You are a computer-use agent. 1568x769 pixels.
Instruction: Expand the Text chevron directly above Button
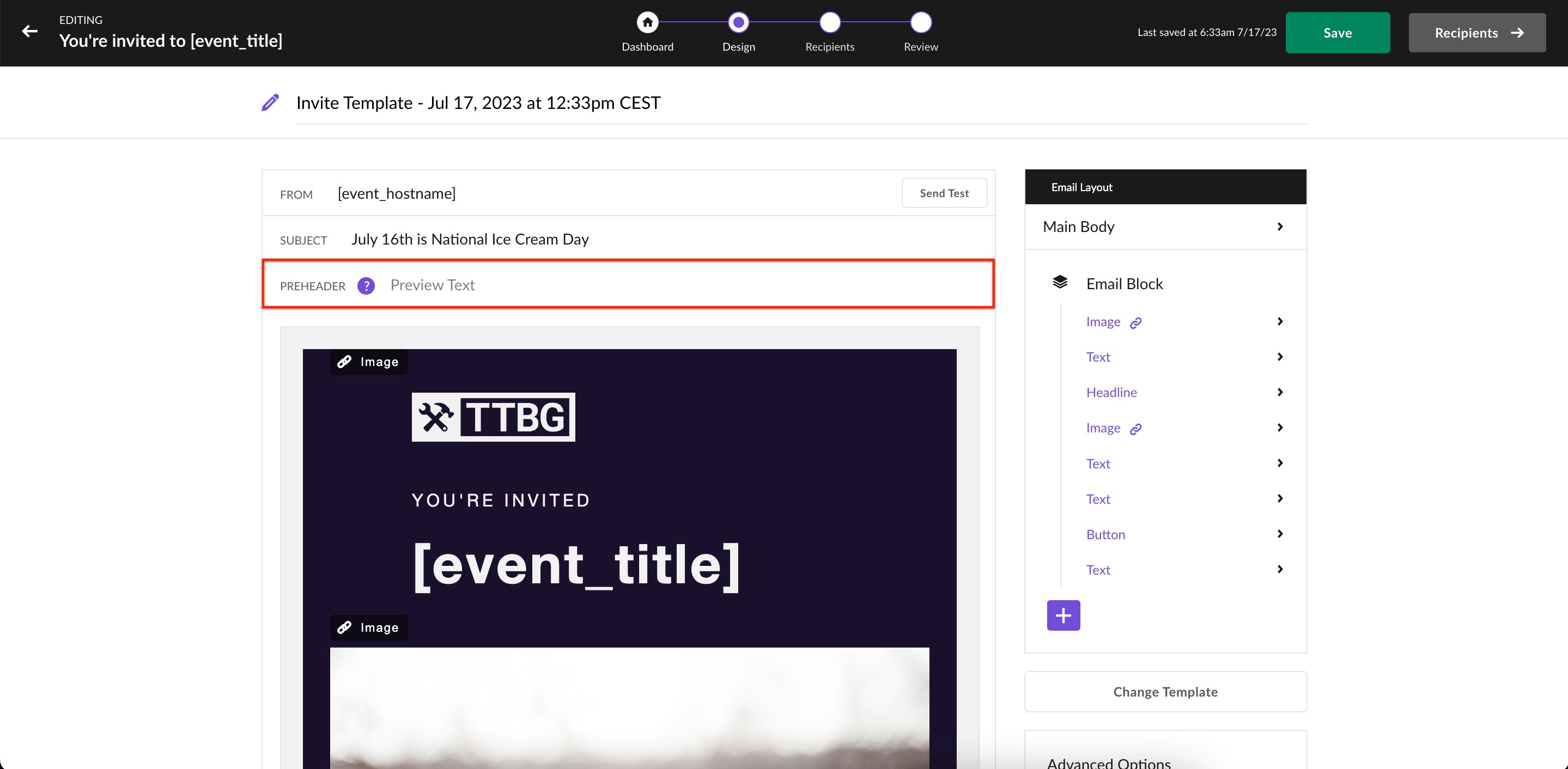click(x=1280, y=498)
